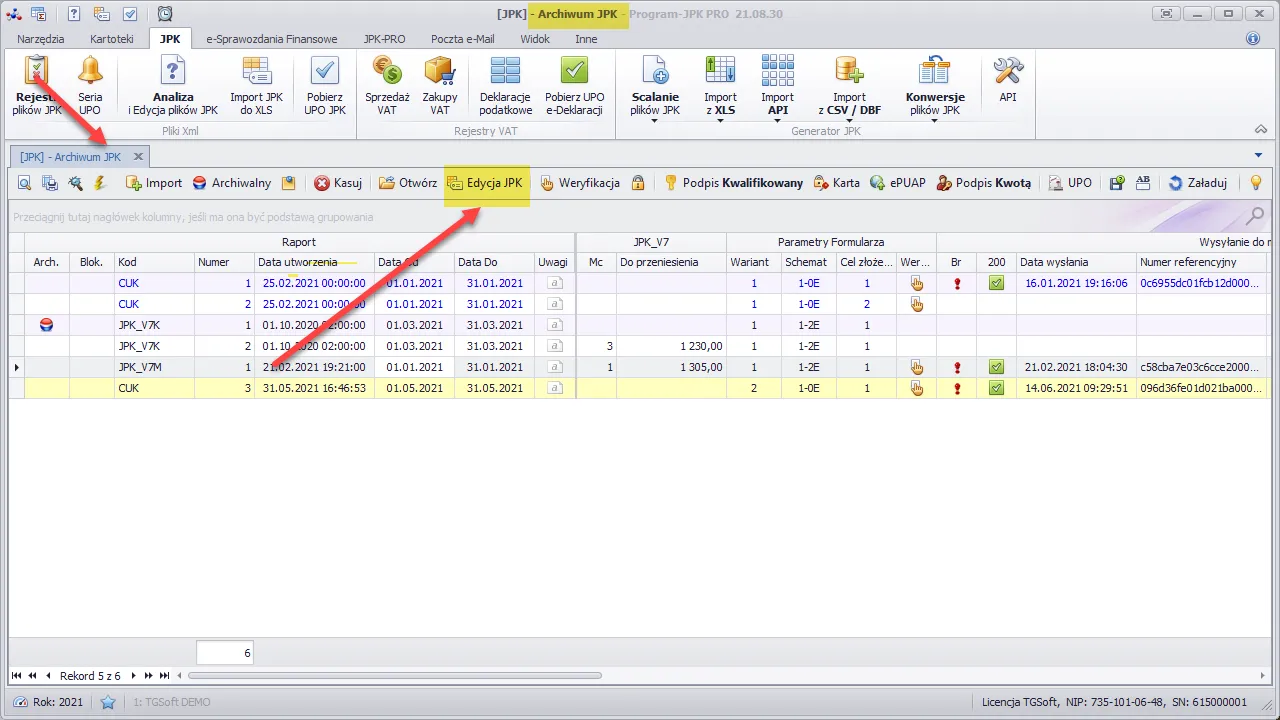Switch to the Kartoteki ribbon tab
The image size is (1280, 720).
coord(112,39)
